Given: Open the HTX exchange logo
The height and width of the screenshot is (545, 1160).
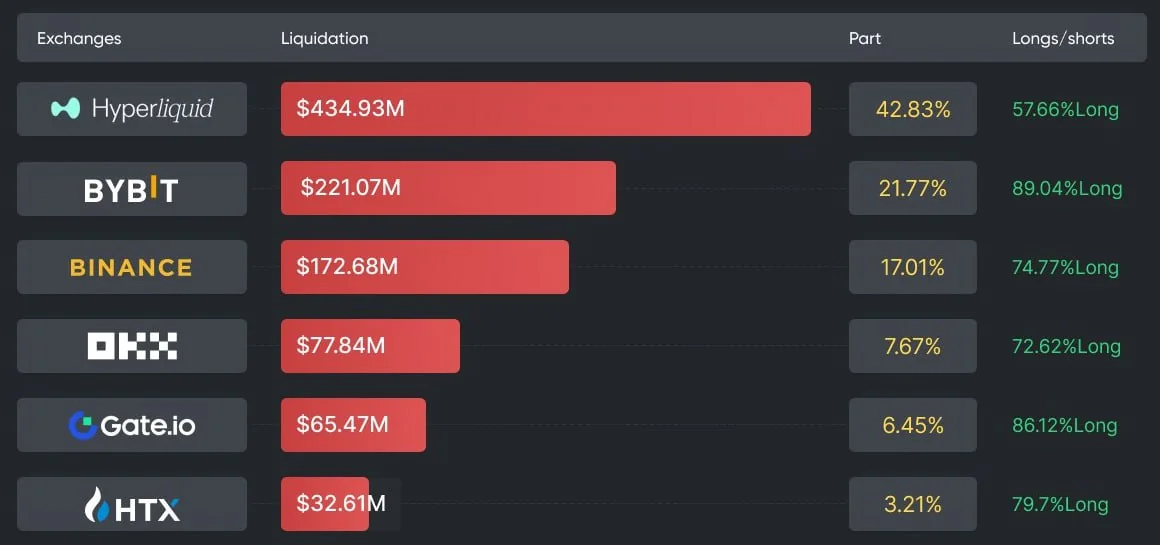Looking at the screenshot, I should click(132, 504).
